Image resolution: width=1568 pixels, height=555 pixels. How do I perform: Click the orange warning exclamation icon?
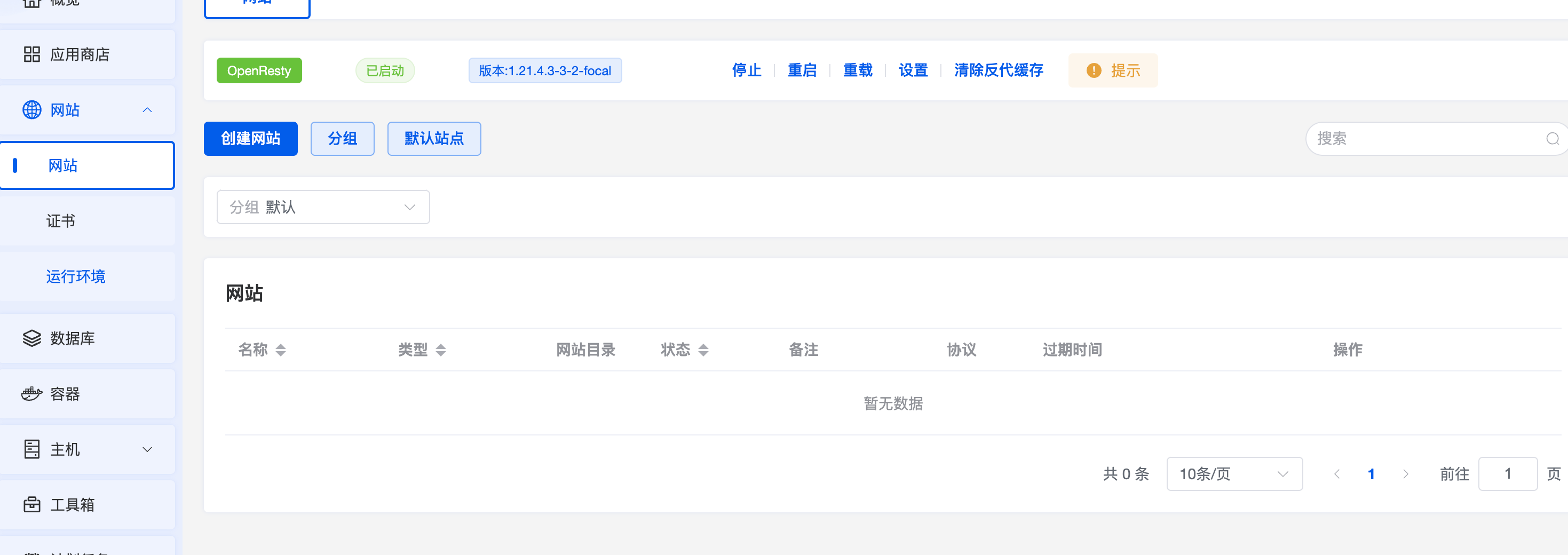(x=1094, y=70)
